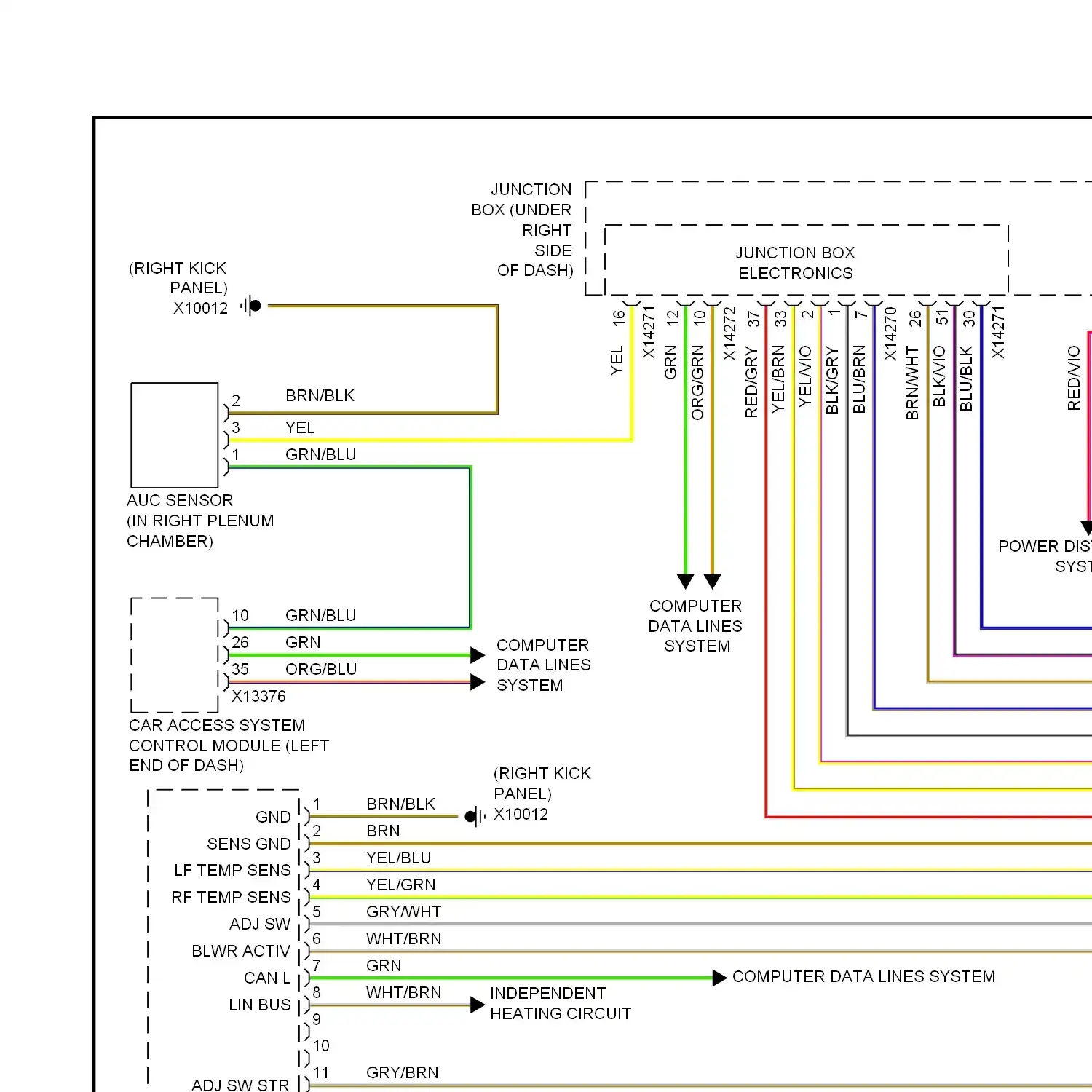Click the GRN label at module pin 26
The width and height of the screenshot is (1092, 1092).
pos(303,642)
